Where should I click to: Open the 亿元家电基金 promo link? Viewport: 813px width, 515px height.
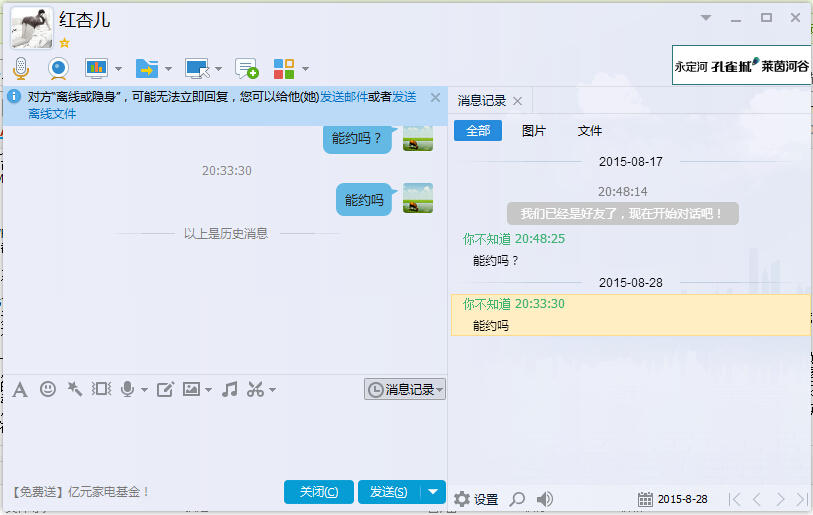(x=81, y=492)
